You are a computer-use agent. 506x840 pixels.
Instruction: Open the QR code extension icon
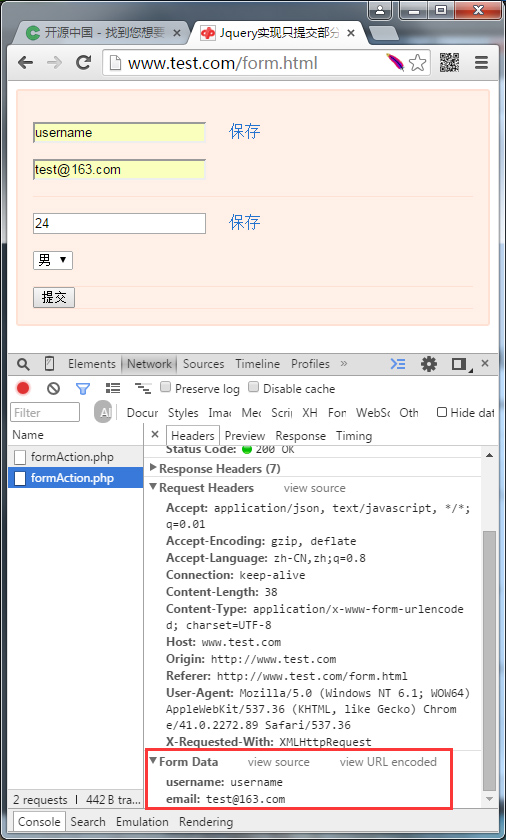[449, 63]
